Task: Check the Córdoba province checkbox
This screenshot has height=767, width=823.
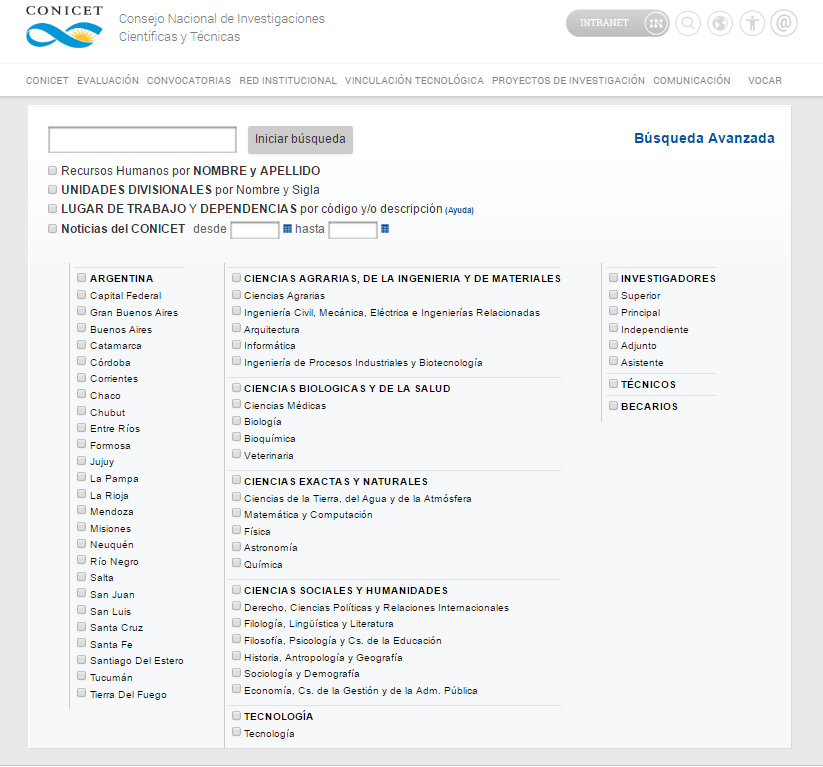Action: pos(81,362)
